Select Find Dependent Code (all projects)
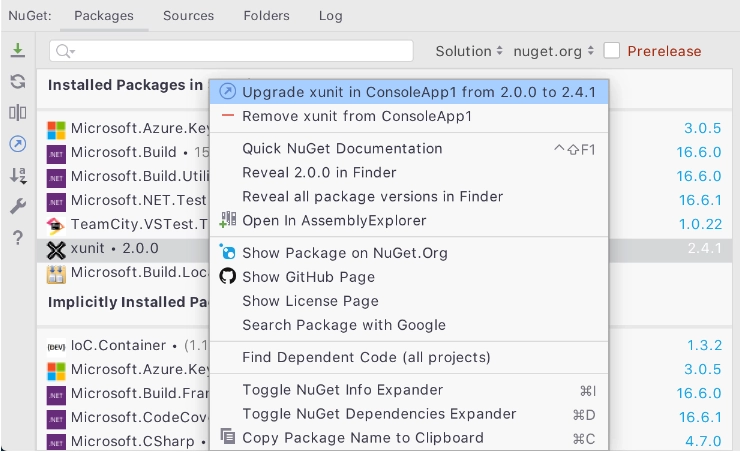The height and width of the screenshot is (452, 740). [x=409, y=358]
